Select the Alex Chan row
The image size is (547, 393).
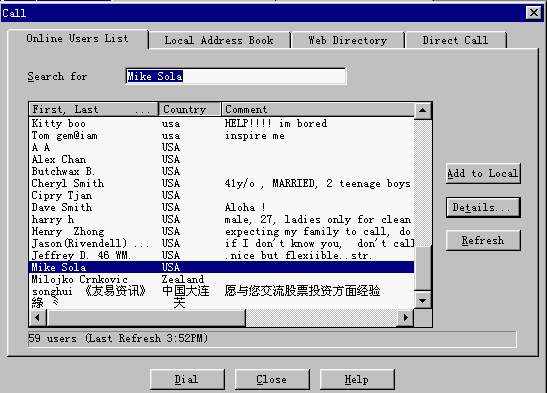[222, 160]
